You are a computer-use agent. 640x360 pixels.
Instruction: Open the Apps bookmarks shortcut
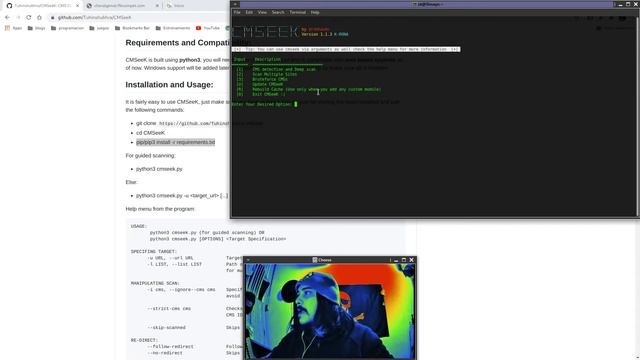coord(13,28)
